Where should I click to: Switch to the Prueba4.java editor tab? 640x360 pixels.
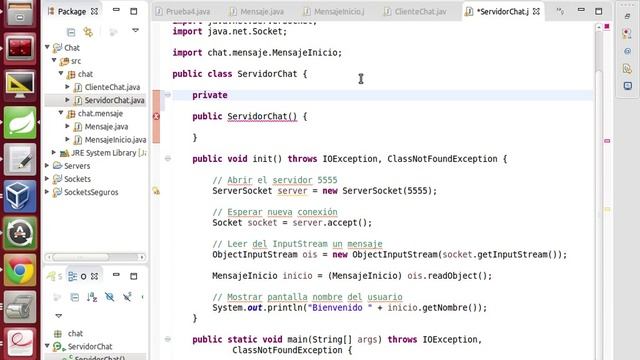(x=182, y=11)
